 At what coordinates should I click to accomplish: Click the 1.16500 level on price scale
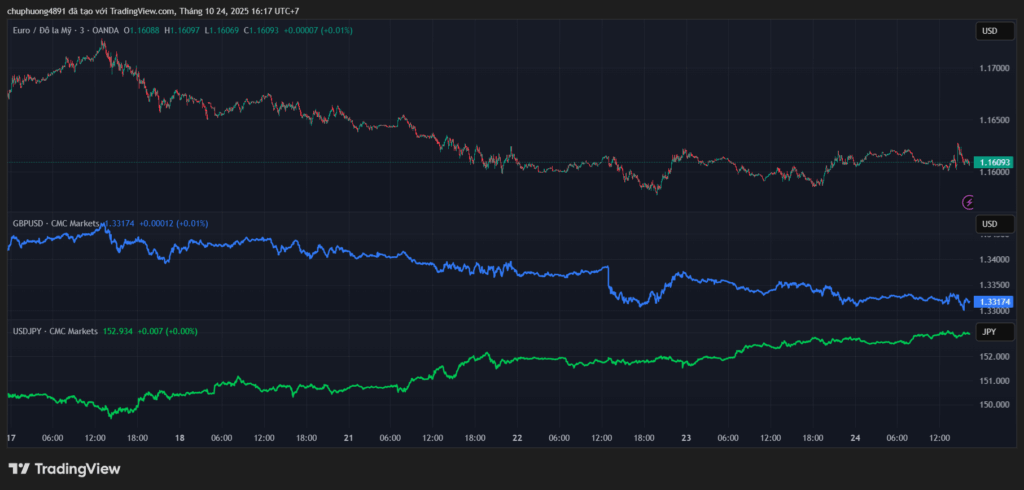point(994,120)
